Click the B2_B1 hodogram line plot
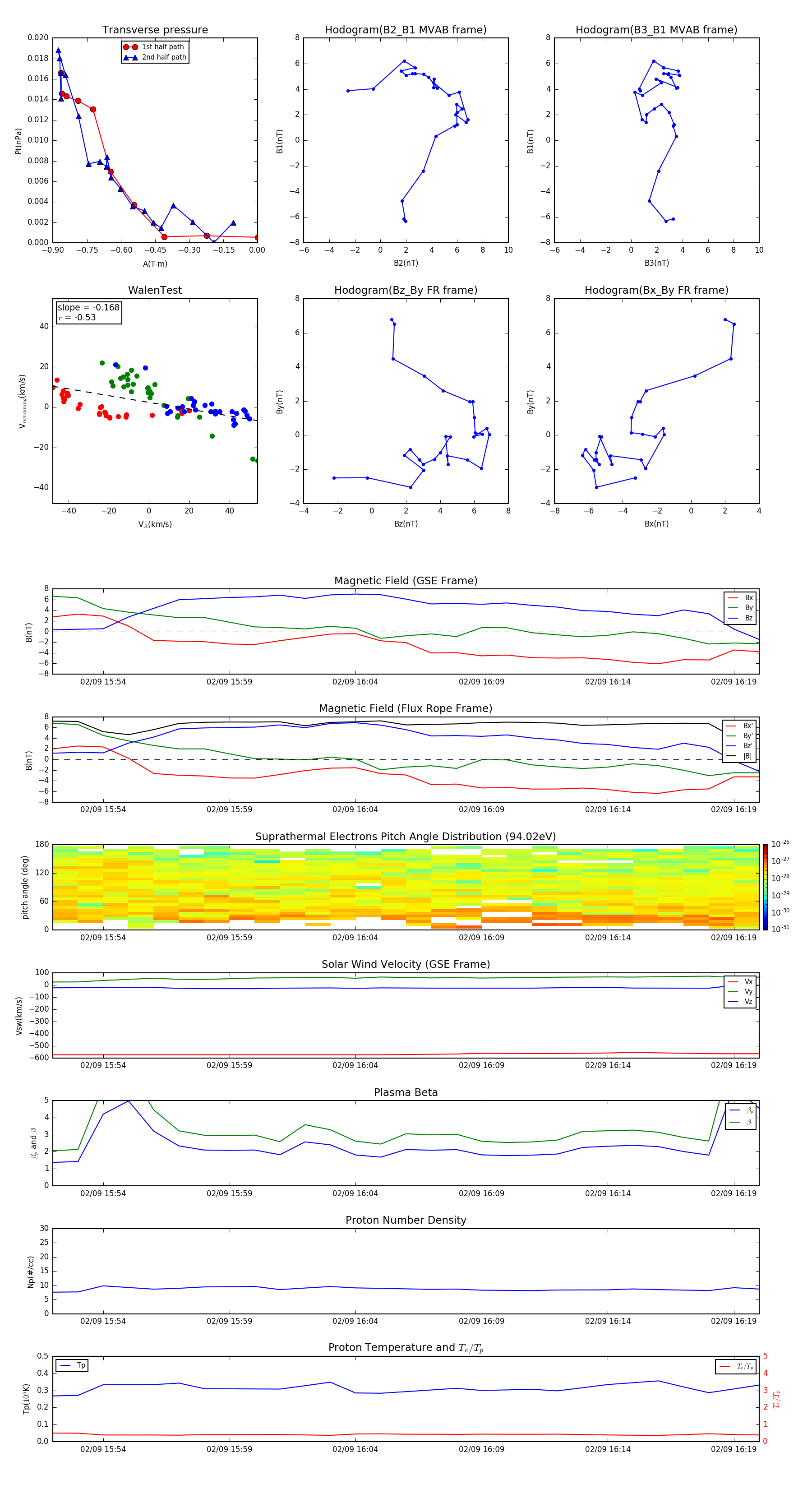Viewport: 812px width, 1489px height. [406, 140]
